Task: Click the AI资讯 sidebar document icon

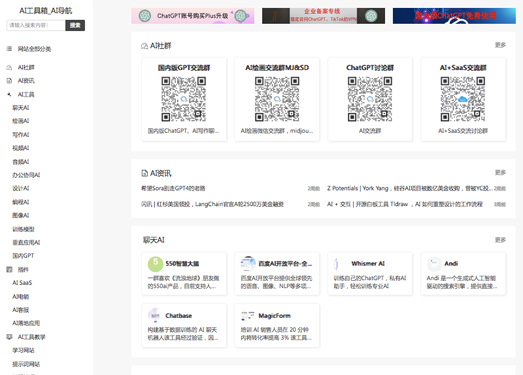Action: [x=9, y=81]
